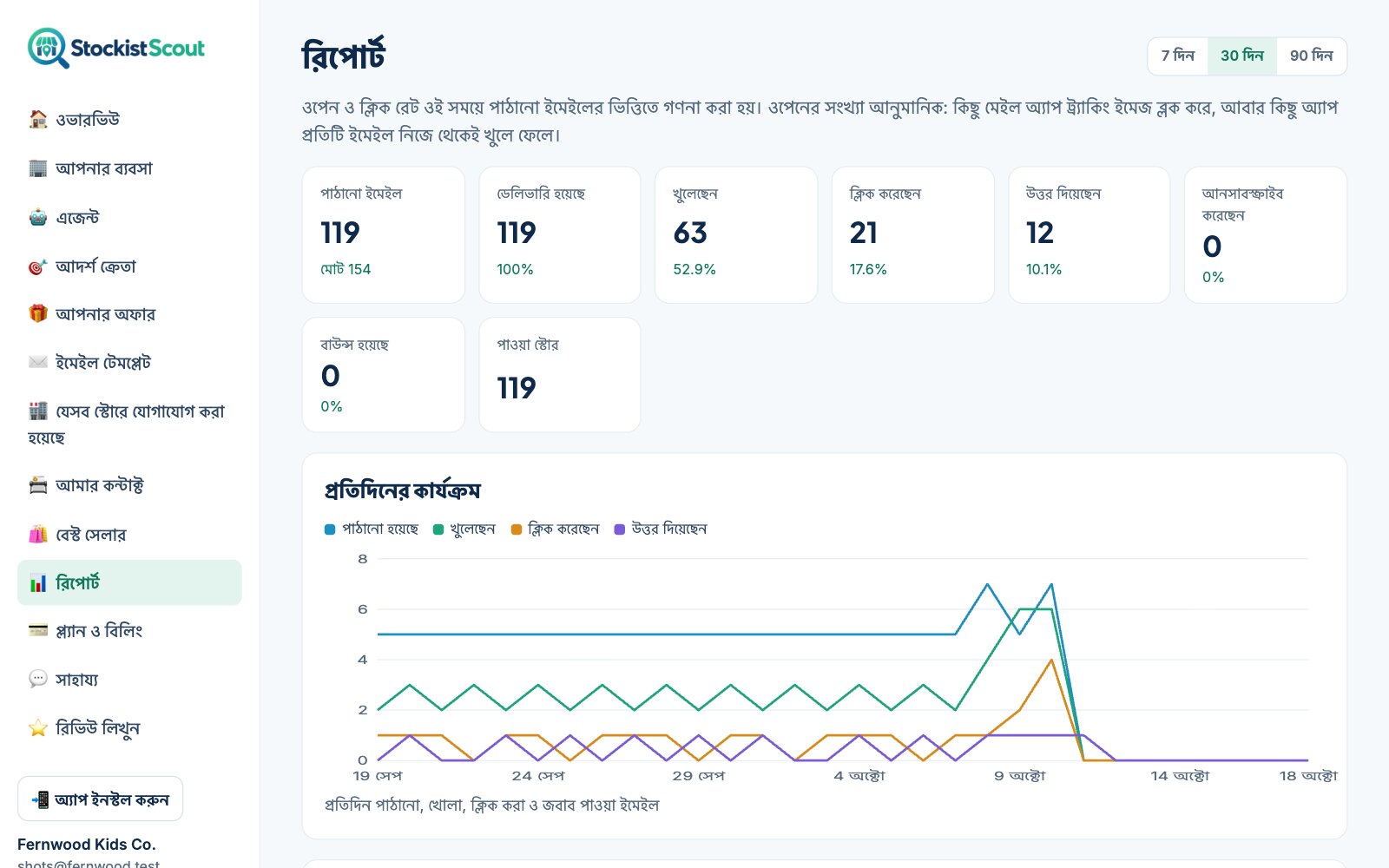Click the রিপোর্ট bar chart icon

click(x=38, y=582)
